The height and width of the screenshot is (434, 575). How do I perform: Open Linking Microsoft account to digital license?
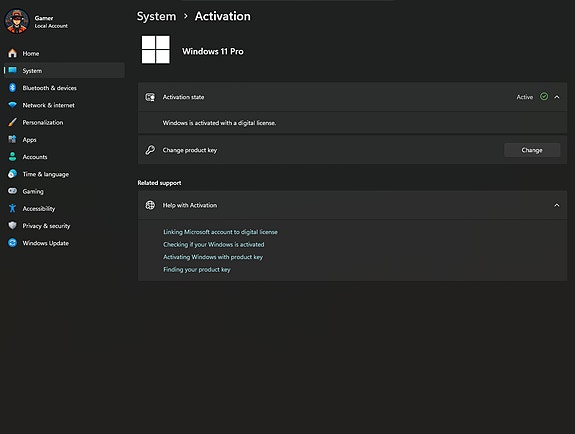click(x=220, y=232)
